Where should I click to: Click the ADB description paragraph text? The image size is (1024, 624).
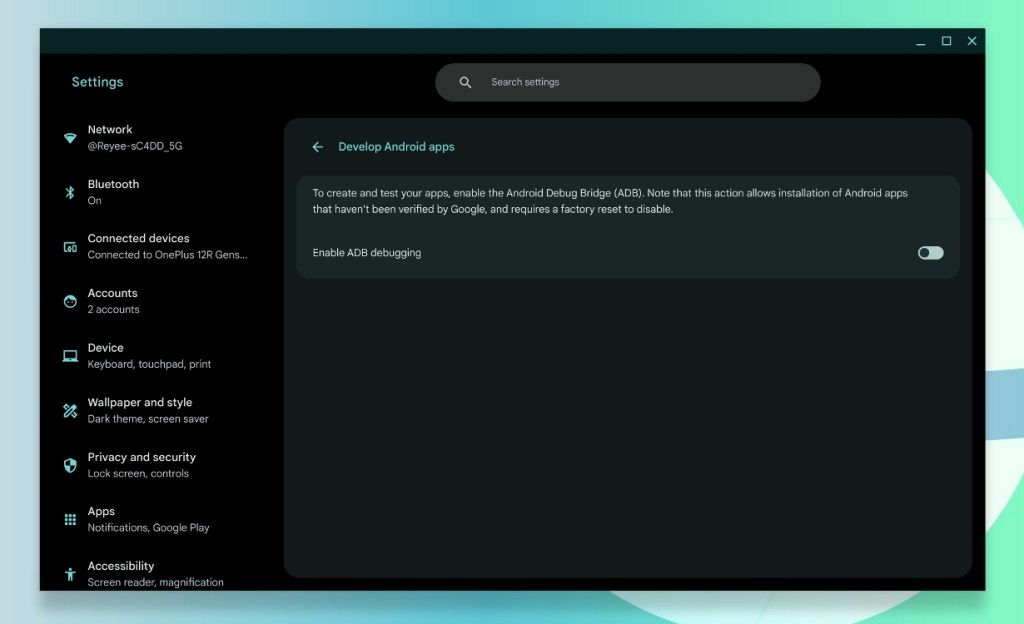pyautogui.click(x=610, y=201)
